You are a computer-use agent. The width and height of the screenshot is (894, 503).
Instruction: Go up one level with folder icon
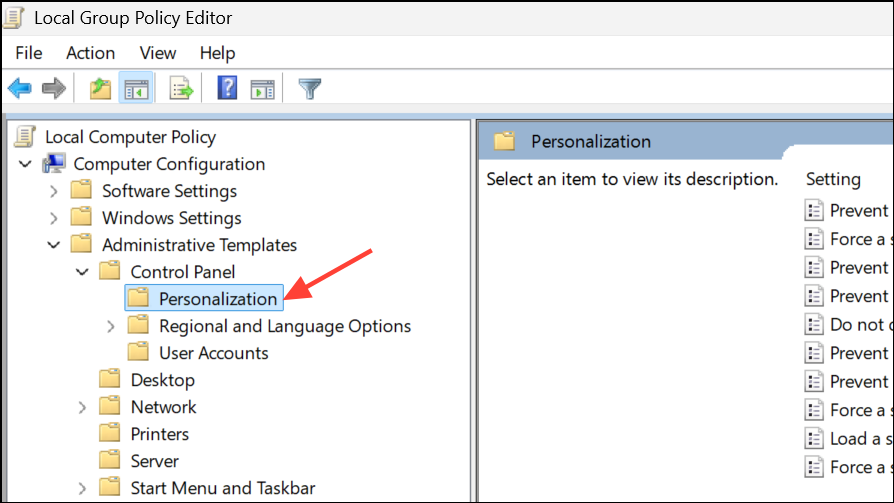100,88
